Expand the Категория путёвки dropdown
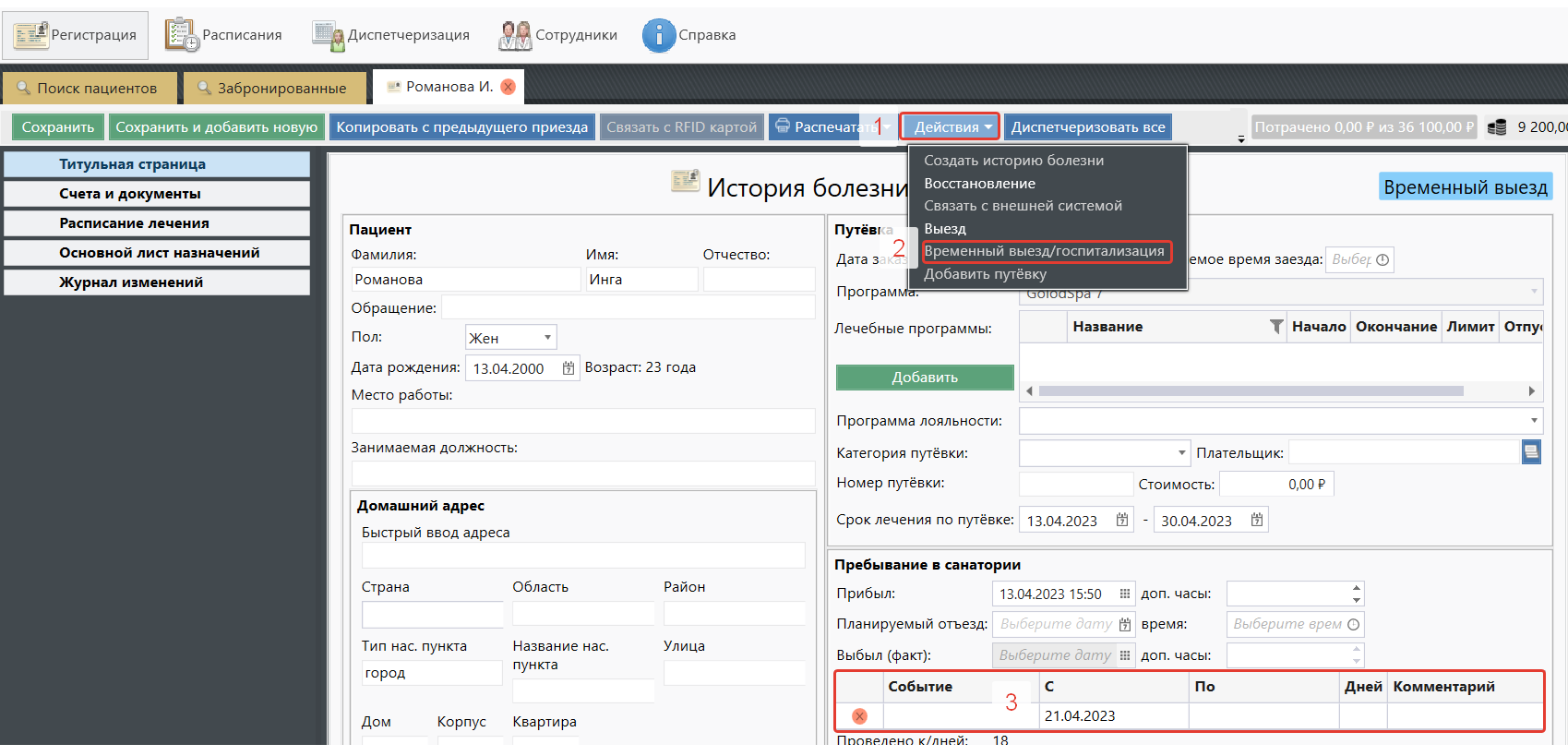 click(1181, 453)
